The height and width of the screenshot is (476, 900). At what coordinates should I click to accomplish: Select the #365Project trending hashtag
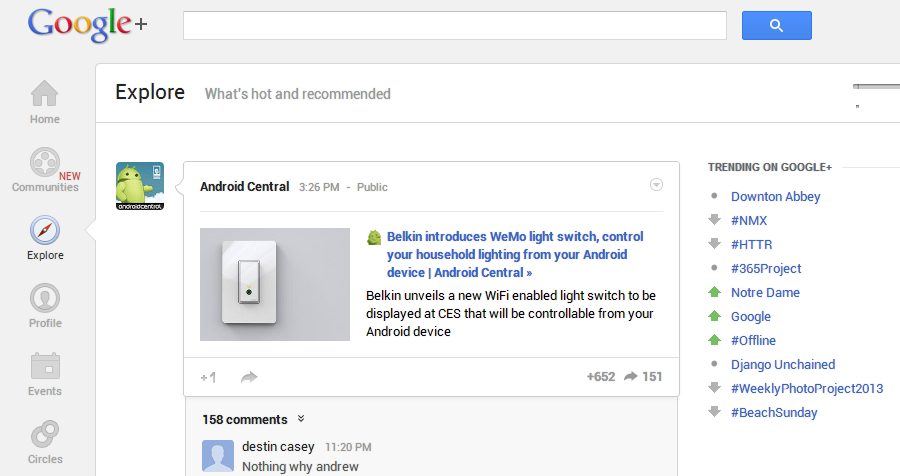point(766,269)
